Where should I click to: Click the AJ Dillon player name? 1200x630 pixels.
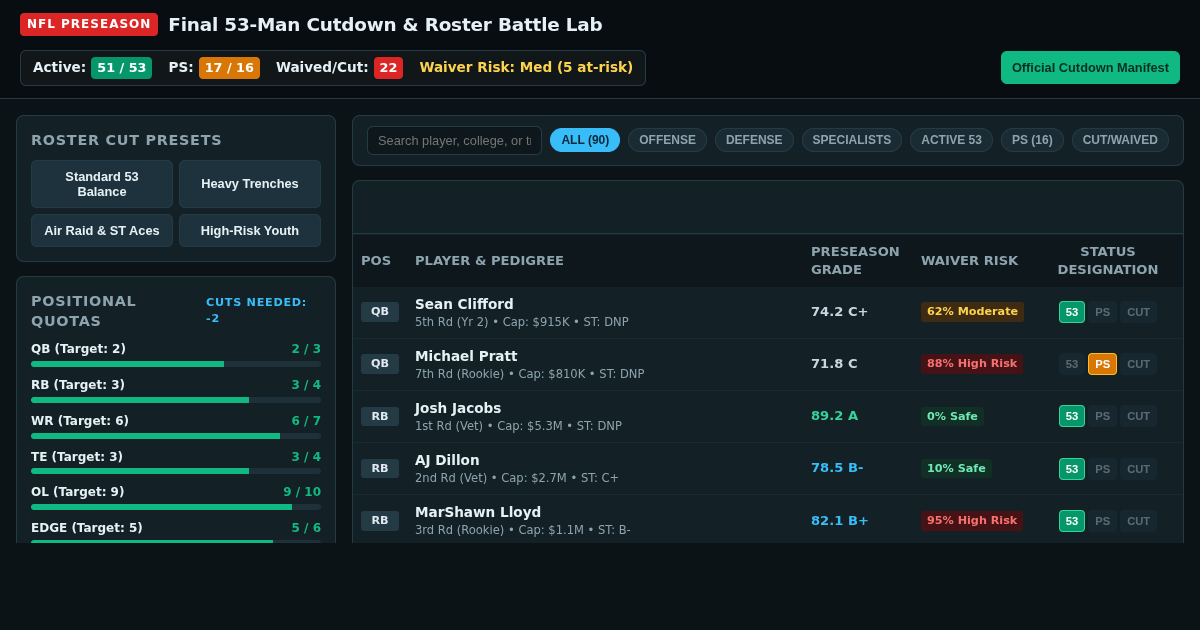447,460
